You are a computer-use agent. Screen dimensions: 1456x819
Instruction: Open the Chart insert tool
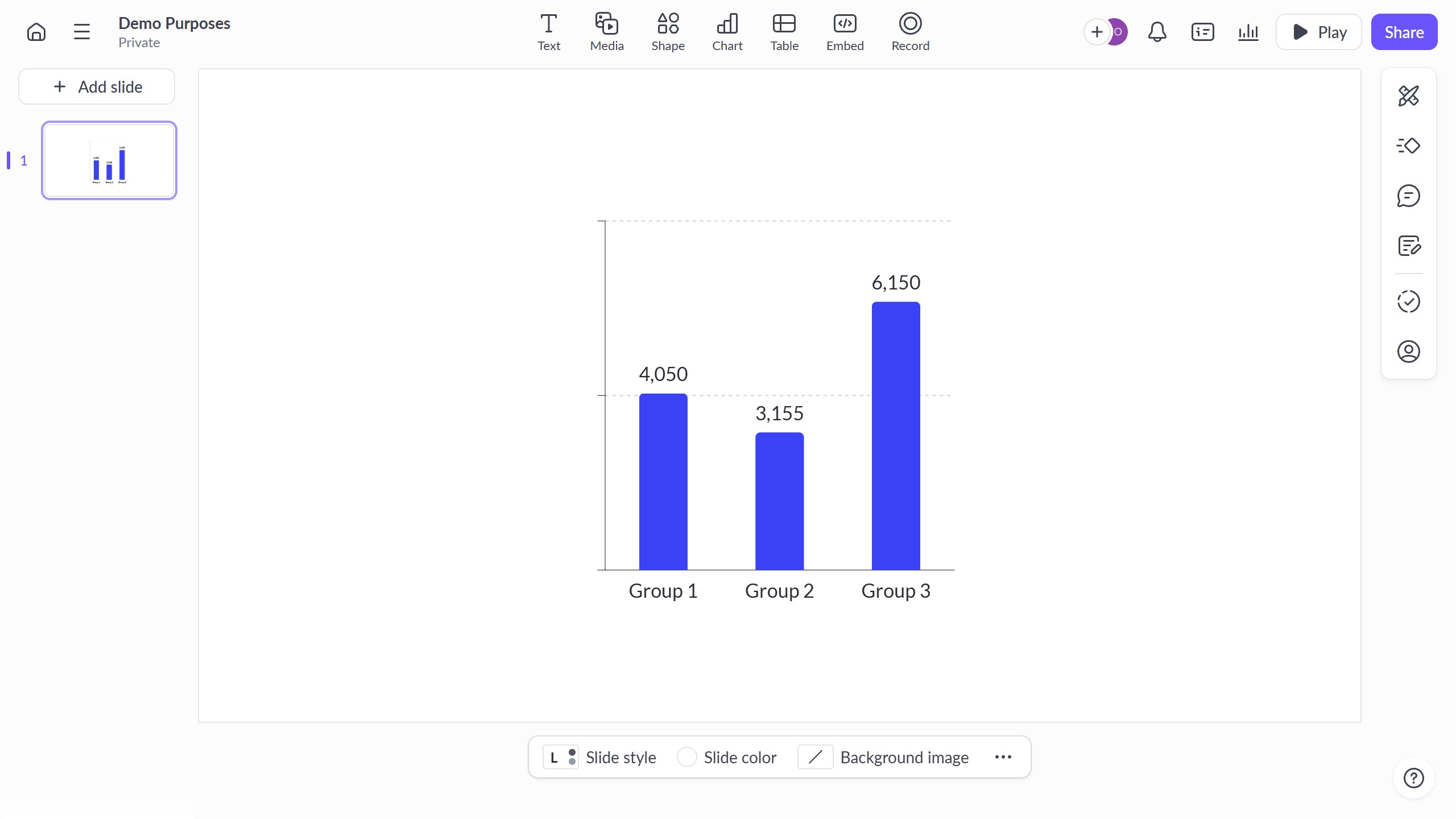727,31
